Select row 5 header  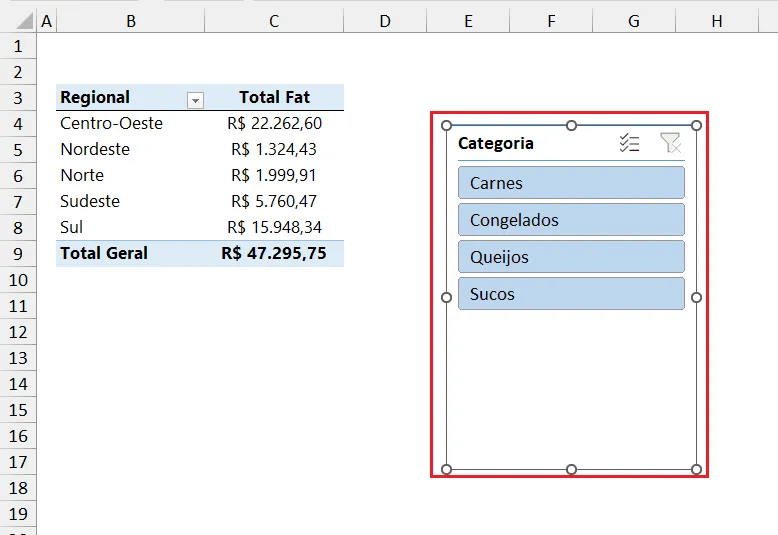[x=18, y=149]
